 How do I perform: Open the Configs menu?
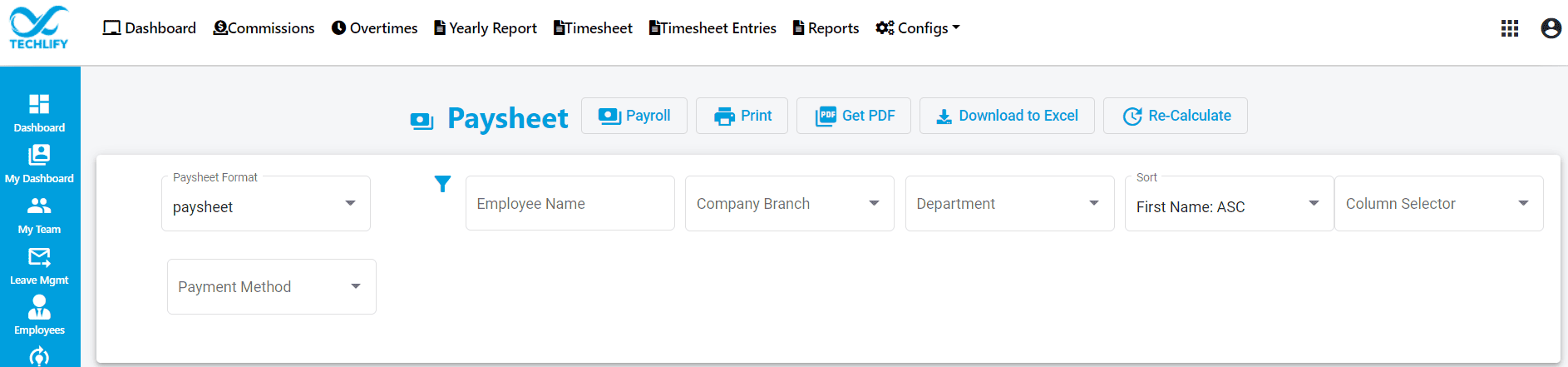918,28
